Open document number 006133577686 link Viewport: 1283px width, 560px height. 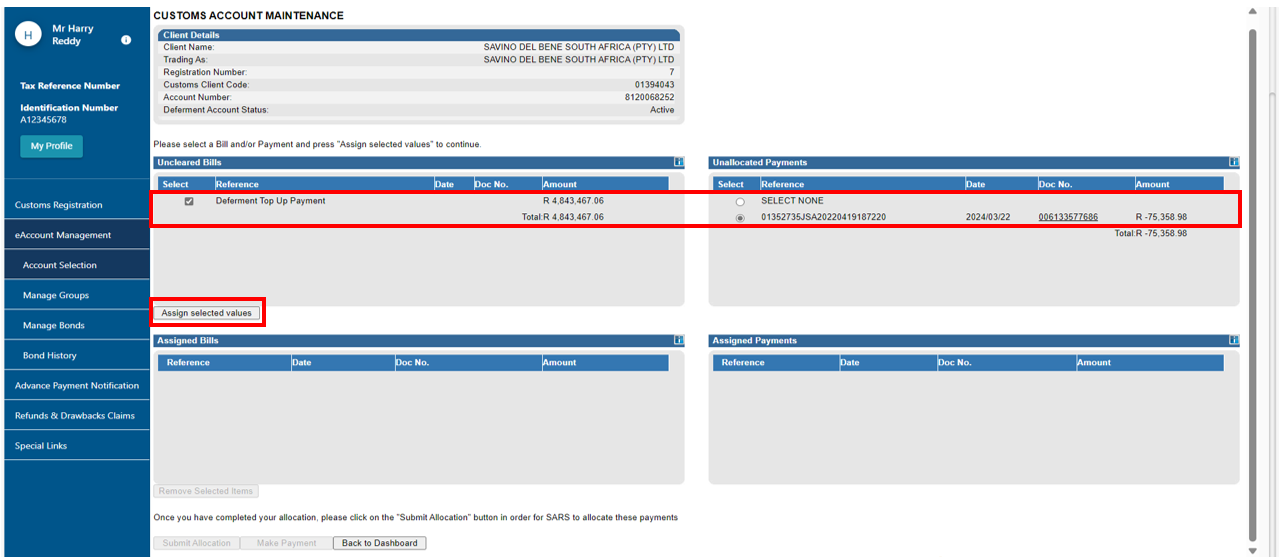pos(1067,217)
